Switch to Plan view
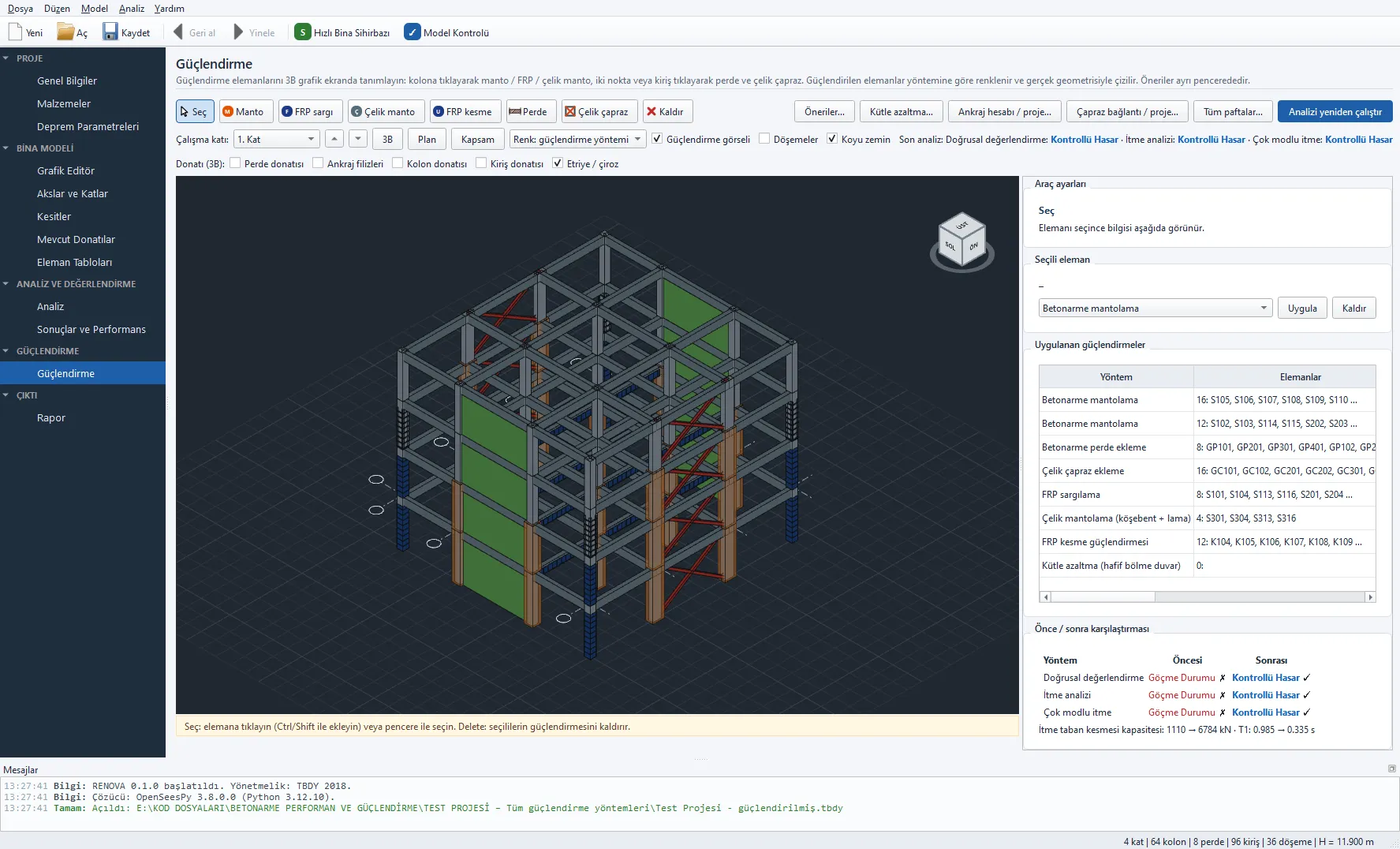The image size is (1400, 849). (427, 139)
